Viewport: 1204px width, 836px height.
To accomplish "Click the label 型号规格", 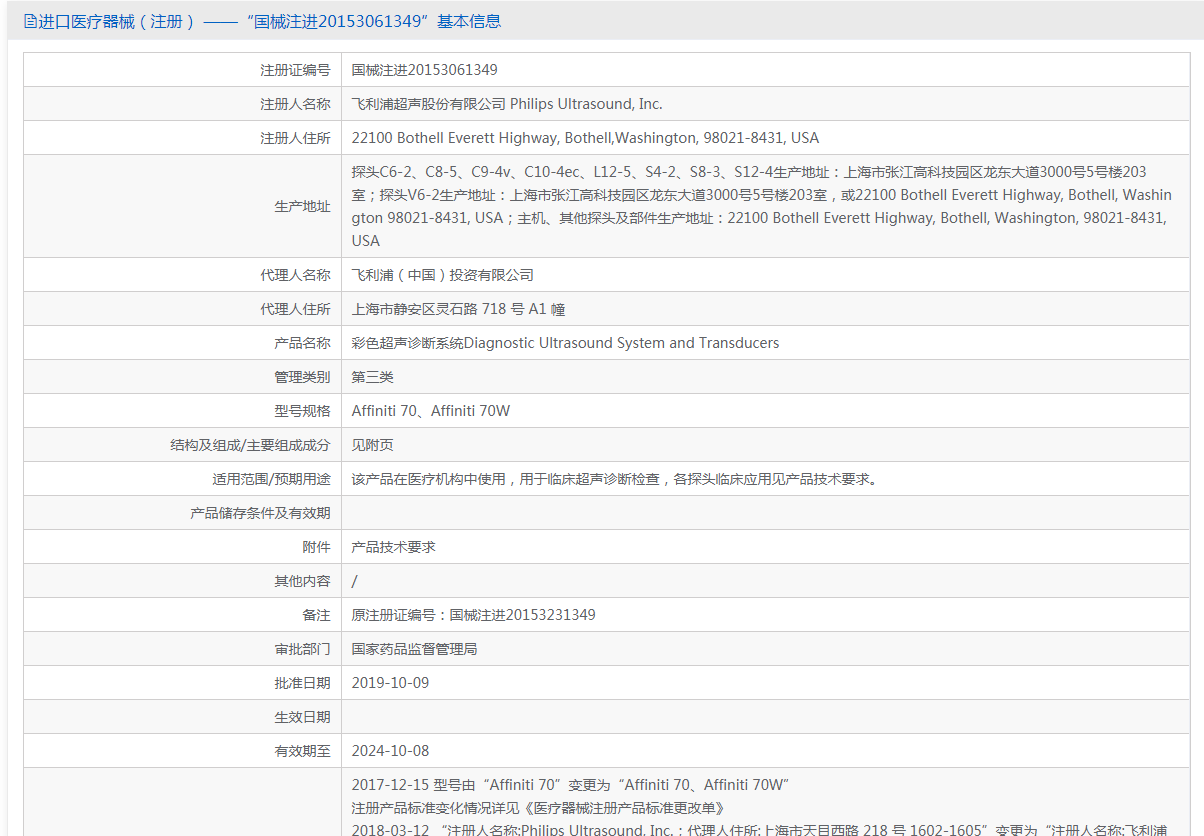I will coord(302,411).
